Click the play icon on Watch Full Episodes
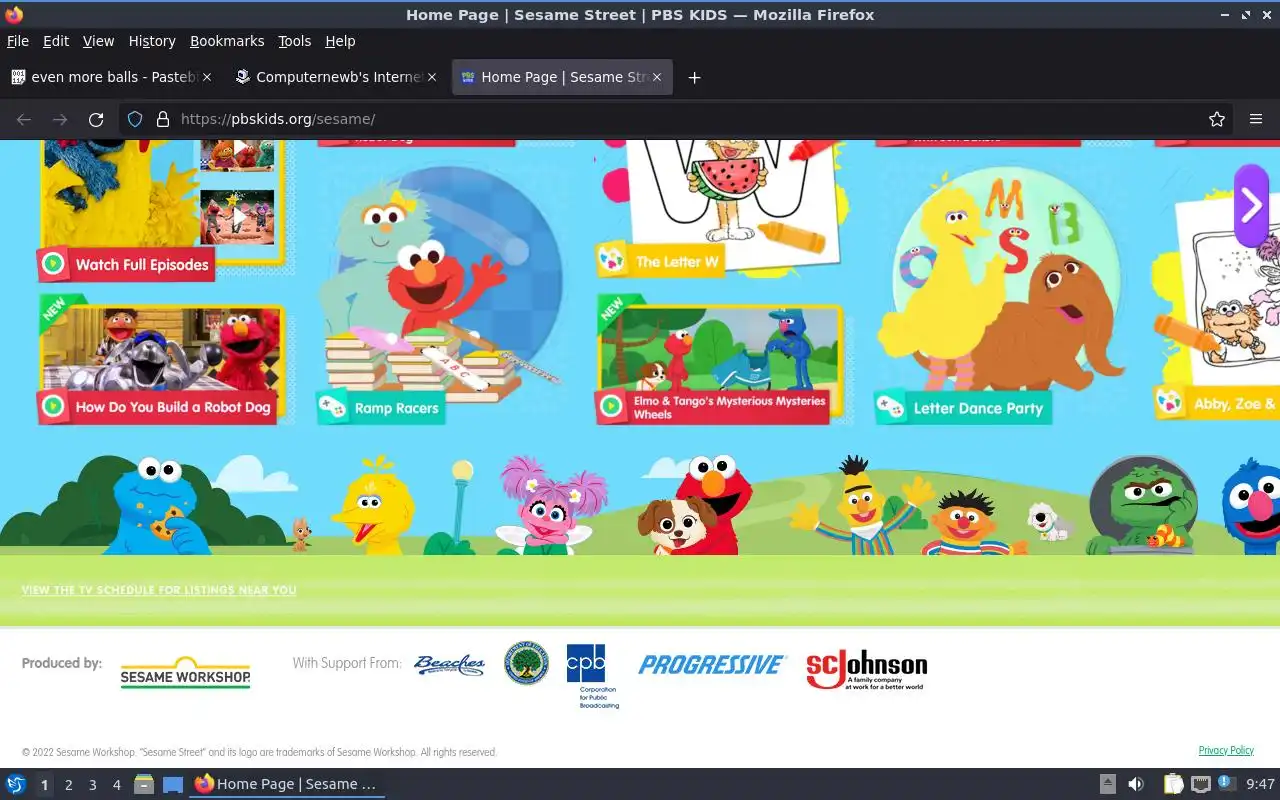This screenshot has width=1280, height=800. [x=54, y=265]
